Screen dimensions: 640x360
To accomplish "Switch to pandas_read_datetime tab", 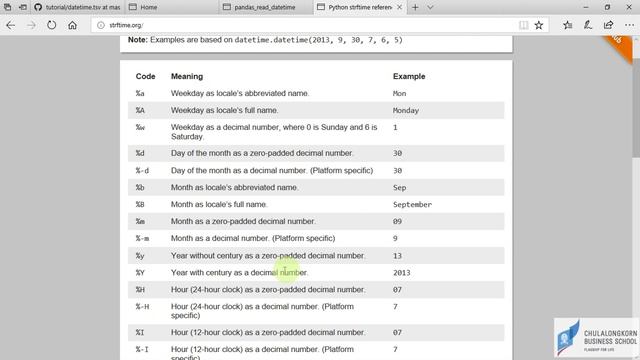I will click(x=266, y=7).
